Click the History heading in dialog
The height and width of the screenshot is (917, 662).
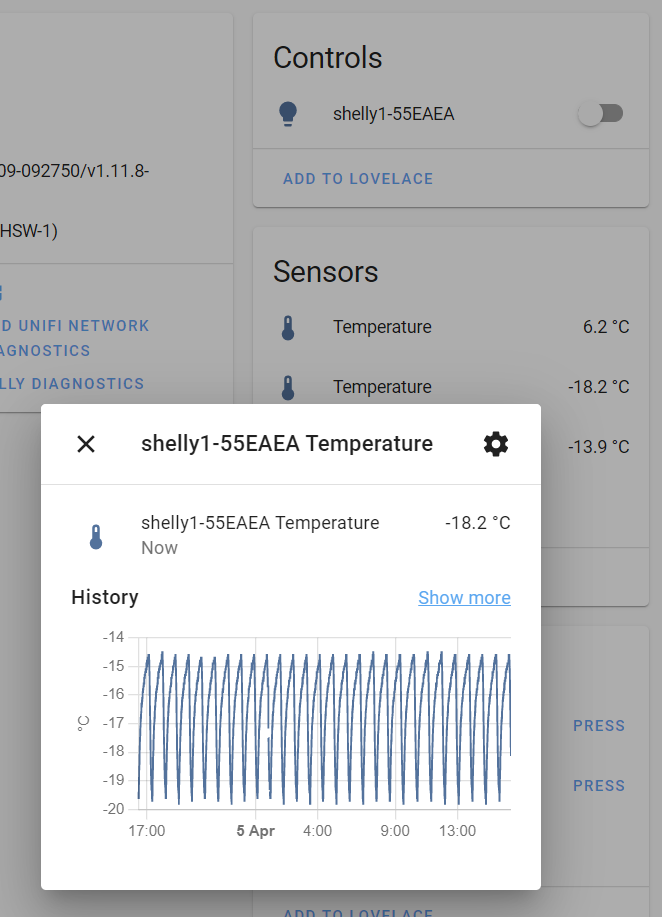(x=105, y=597)
